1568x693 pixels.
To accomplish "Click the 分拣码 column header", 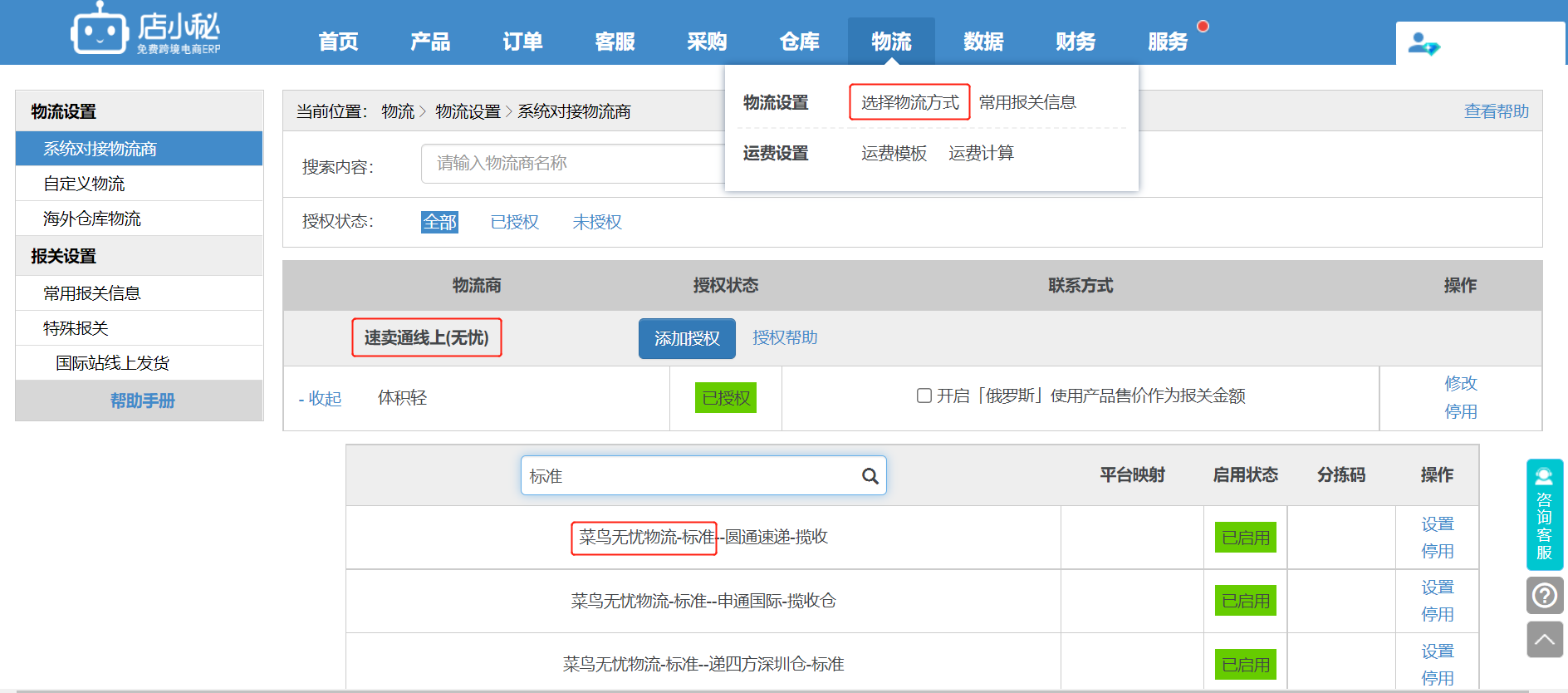I will pos(1341,474).
